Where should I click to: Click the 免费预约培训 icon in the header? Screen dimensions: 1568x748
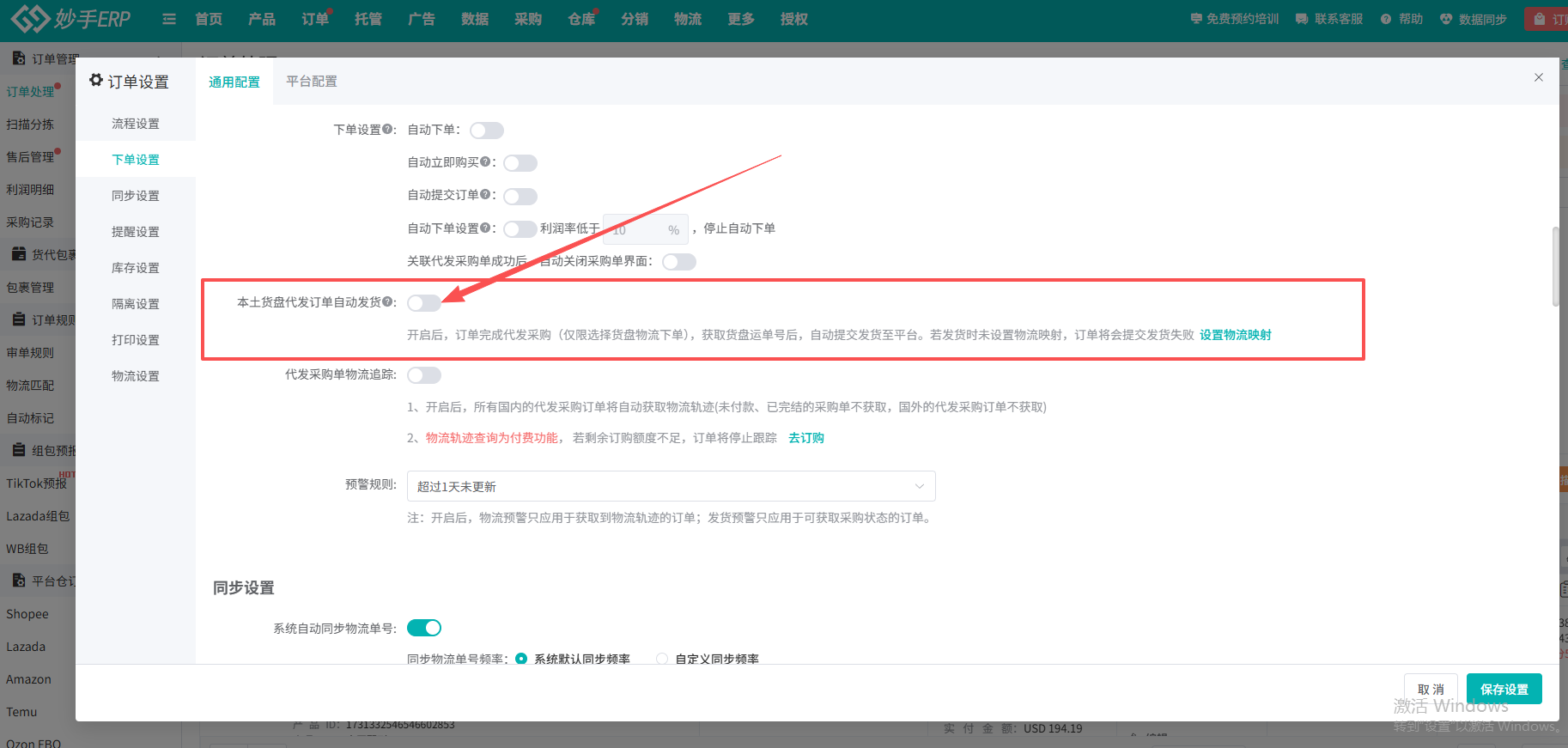[1196, 19]
